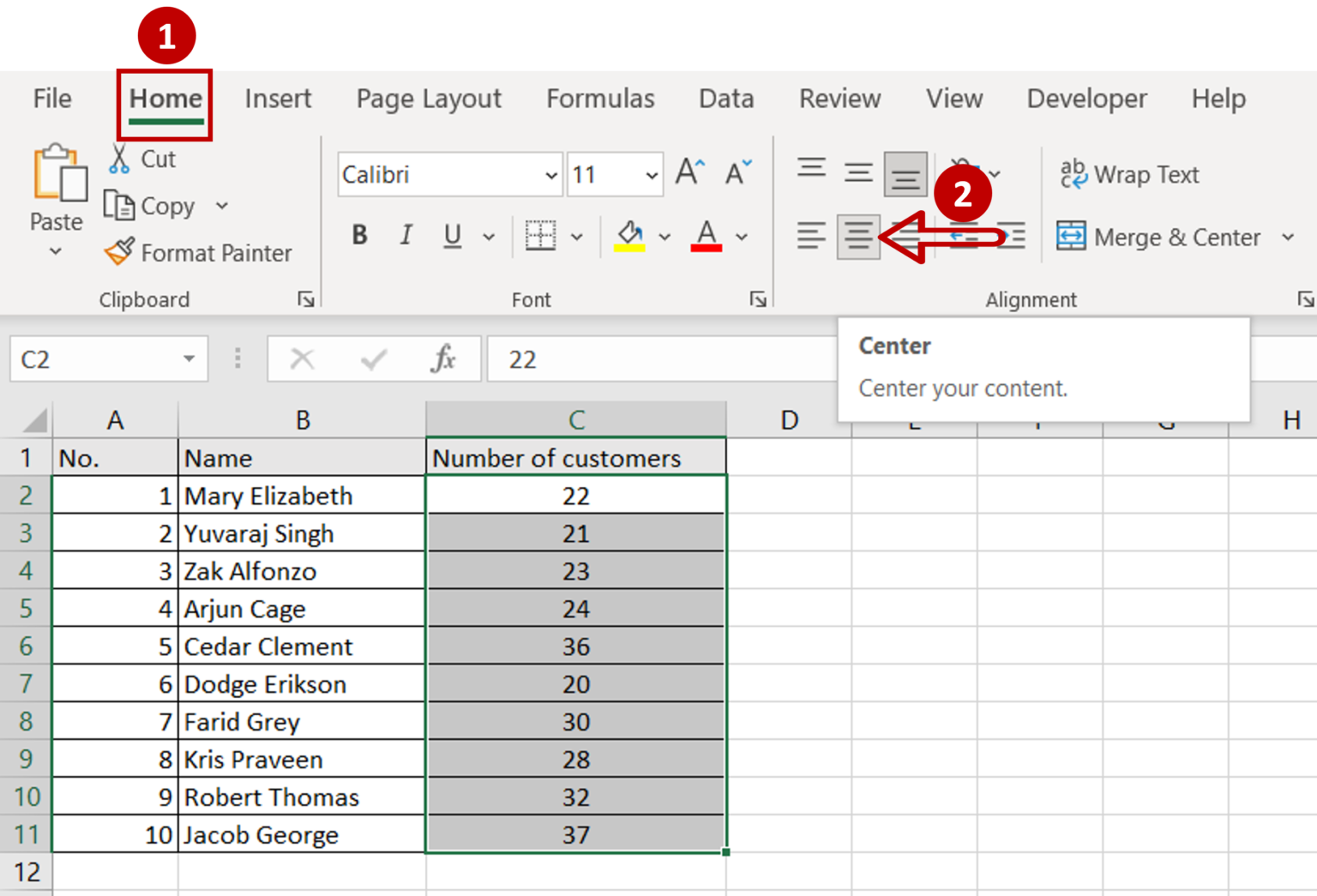
Task: Expand the Borders options arrow
Action: point(577,237)
